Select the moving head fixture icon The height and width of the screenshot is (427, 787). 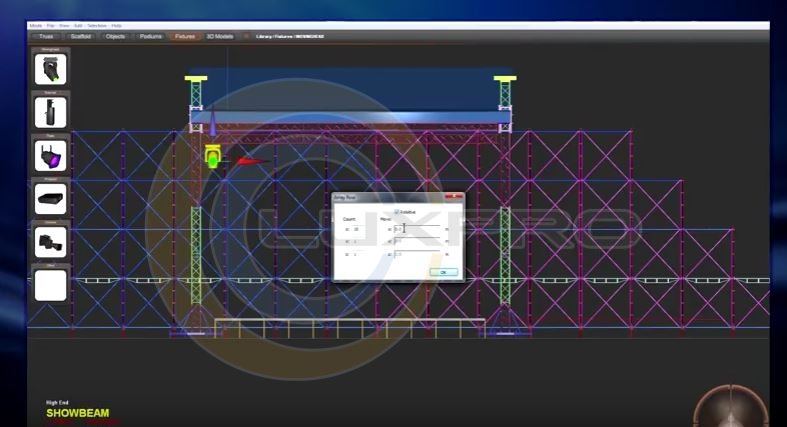pyautogui.click(x=50, y=69)
